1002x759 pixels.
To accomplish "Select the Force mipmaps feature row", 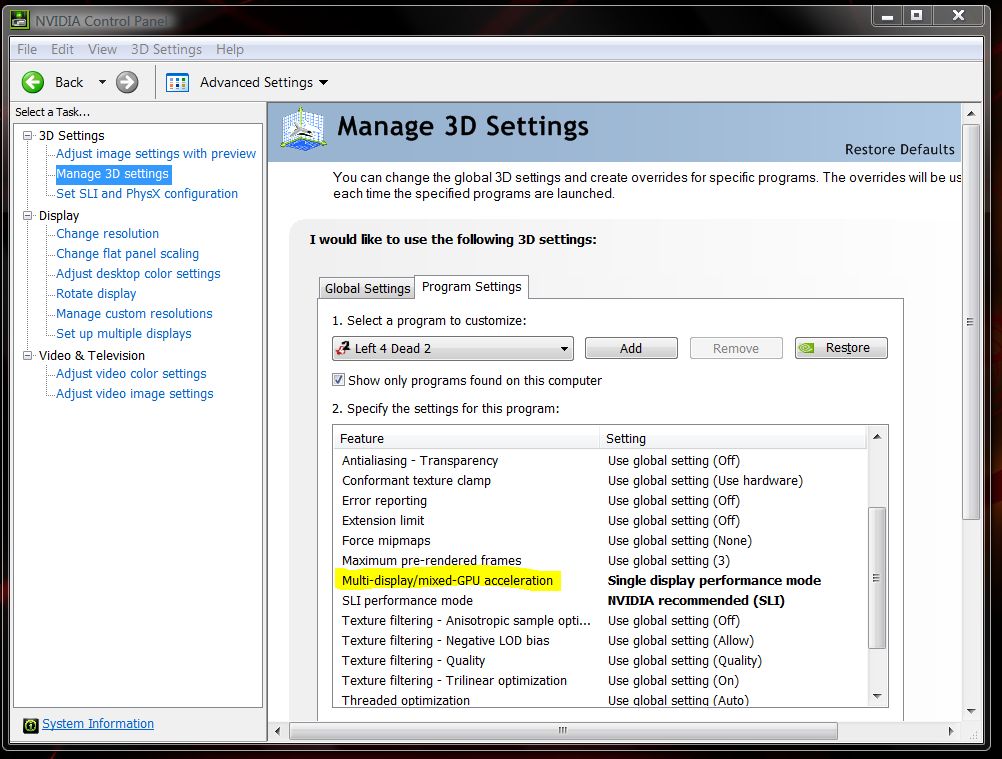I will click(600, 540).
